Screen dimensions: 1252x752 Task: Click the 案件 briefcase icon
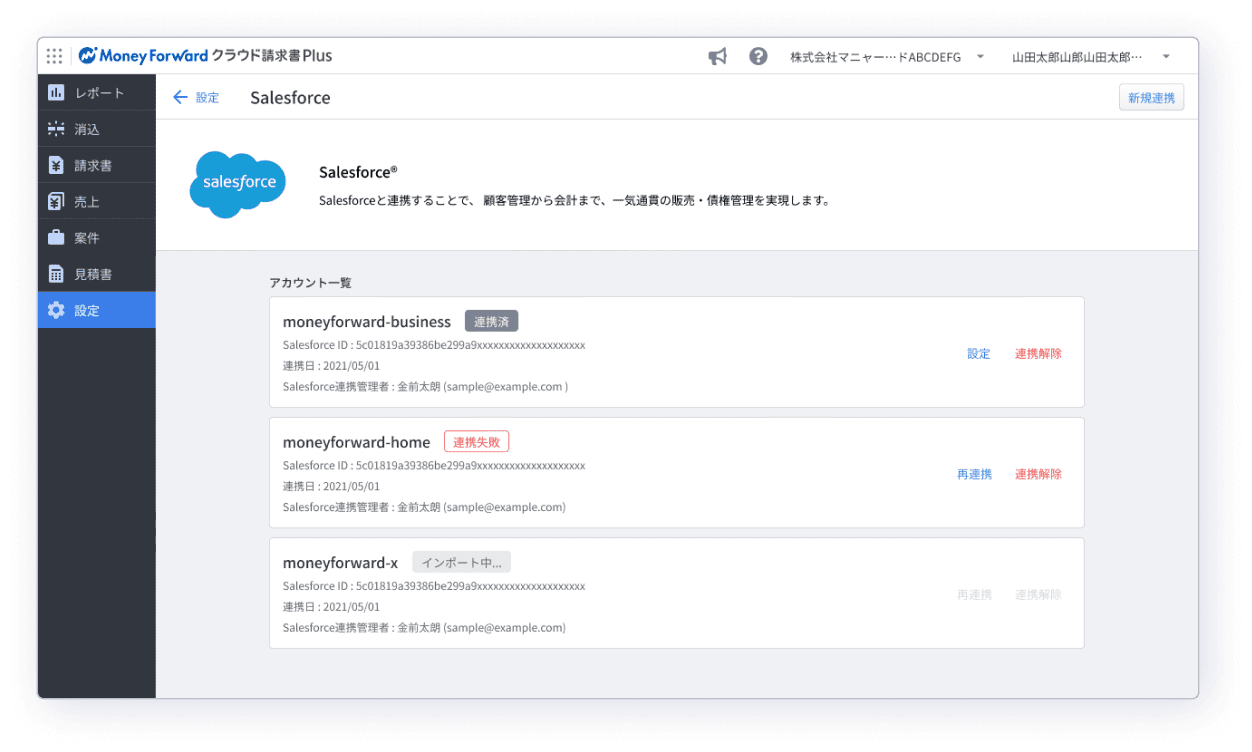(x=56, y=238)
